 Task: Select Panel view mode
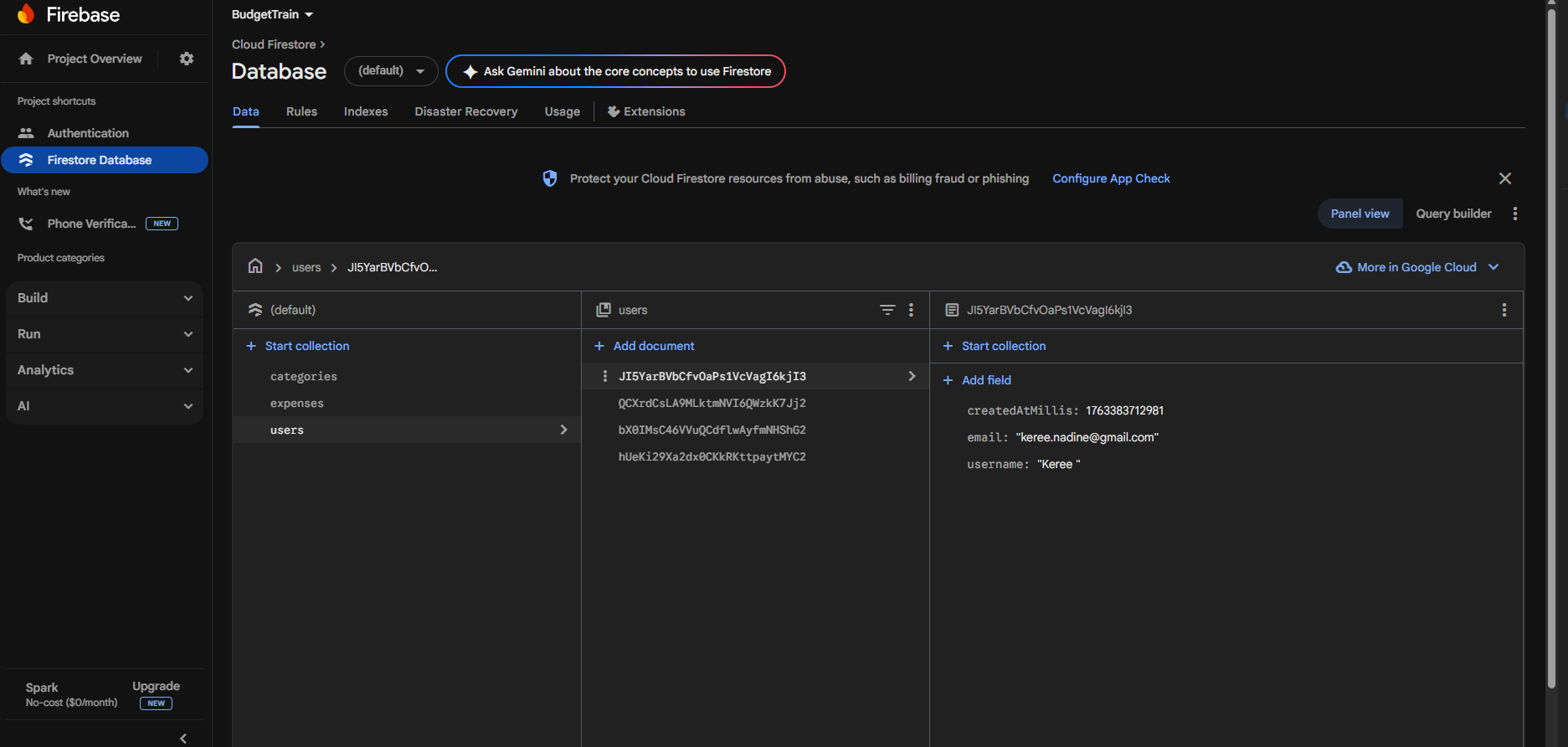pos(1360,214)
